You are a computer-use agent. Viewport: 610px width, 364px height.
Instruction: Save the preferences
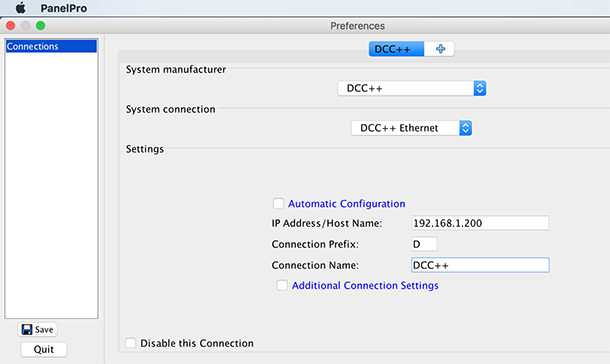pyautogui.click(x=38, y=329)
